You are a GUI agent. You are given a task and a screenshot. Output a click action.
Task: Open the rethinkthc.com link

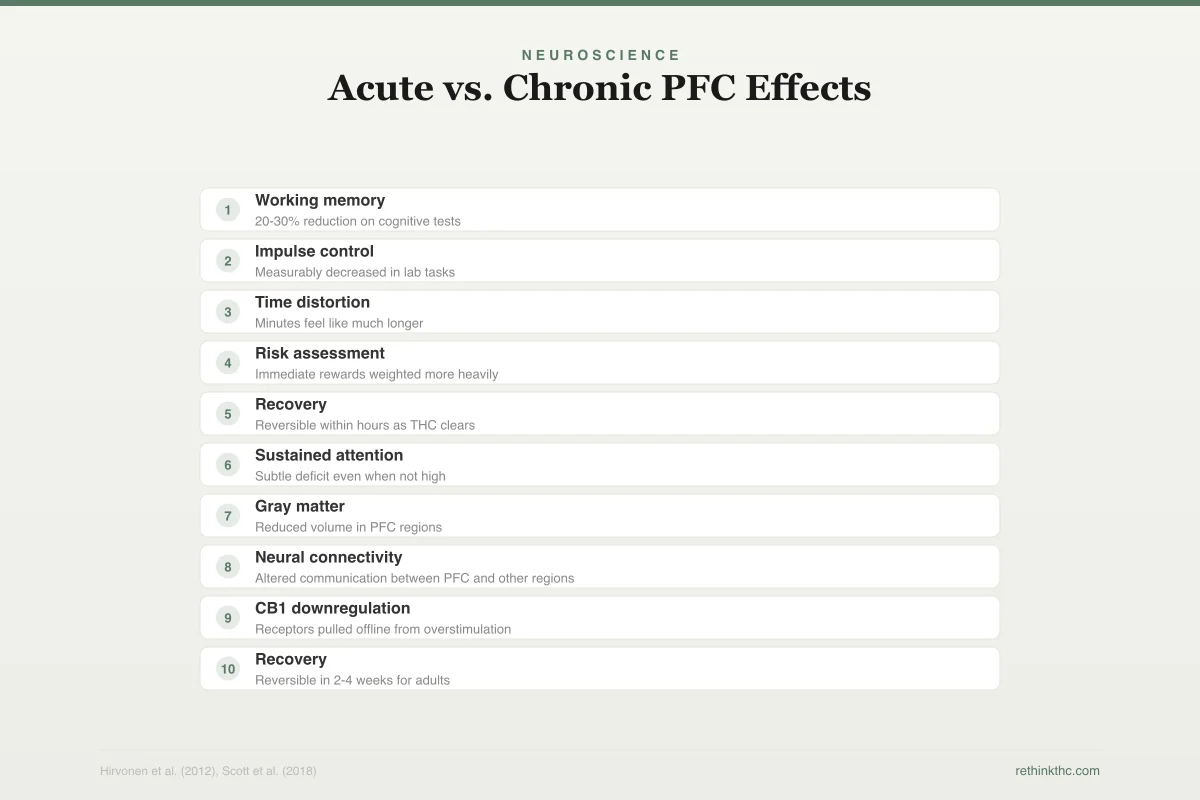click(x=1057, y=771)
